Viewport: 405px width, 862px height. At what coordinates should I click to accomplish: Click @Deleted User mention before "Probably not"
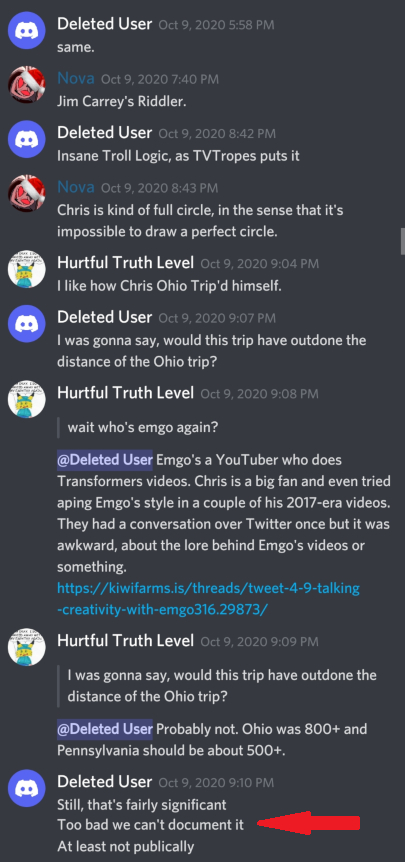coord(104,730)
